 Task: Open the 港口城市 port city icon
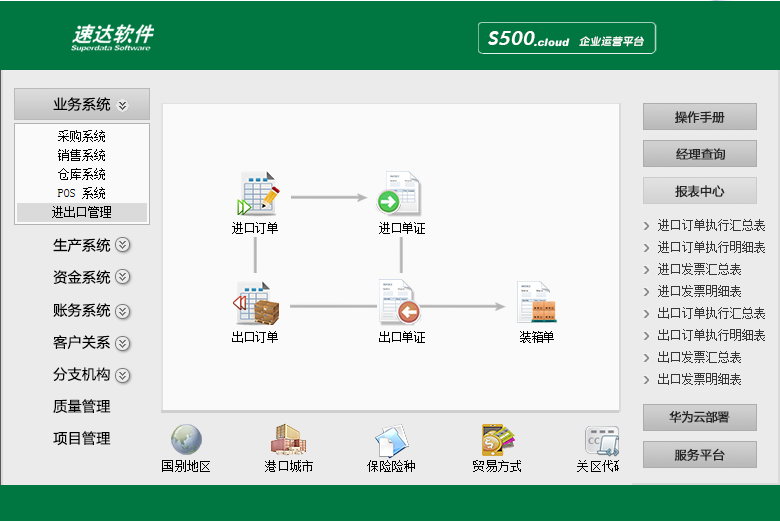click(x=289, y=439)
